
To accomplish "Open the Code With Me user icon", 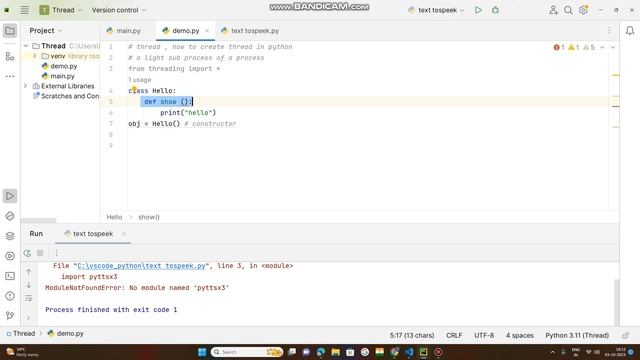I will point(553,10).
